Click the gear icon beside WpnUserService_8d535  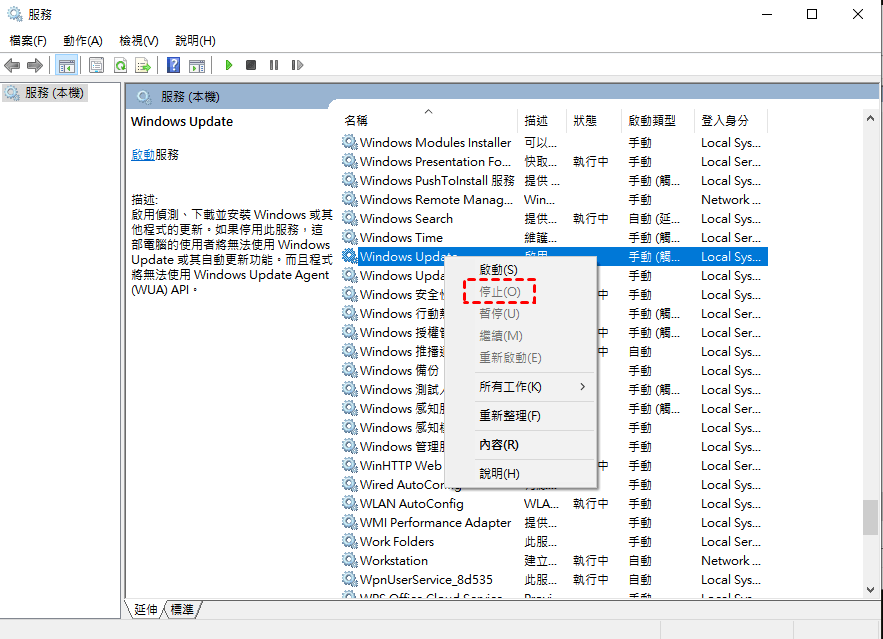pyautogui.click(x=350, y=579)
